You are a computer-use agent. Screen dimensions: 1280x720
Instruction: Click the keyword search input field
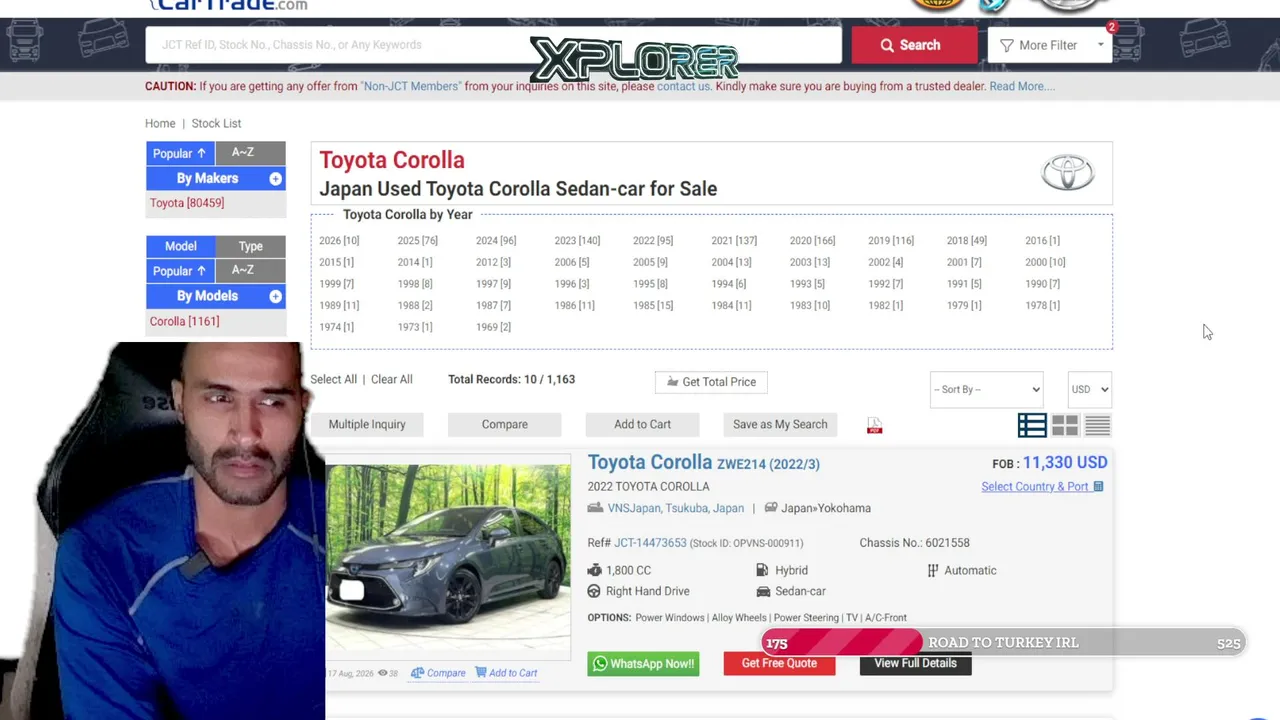(x=494, y=45)
